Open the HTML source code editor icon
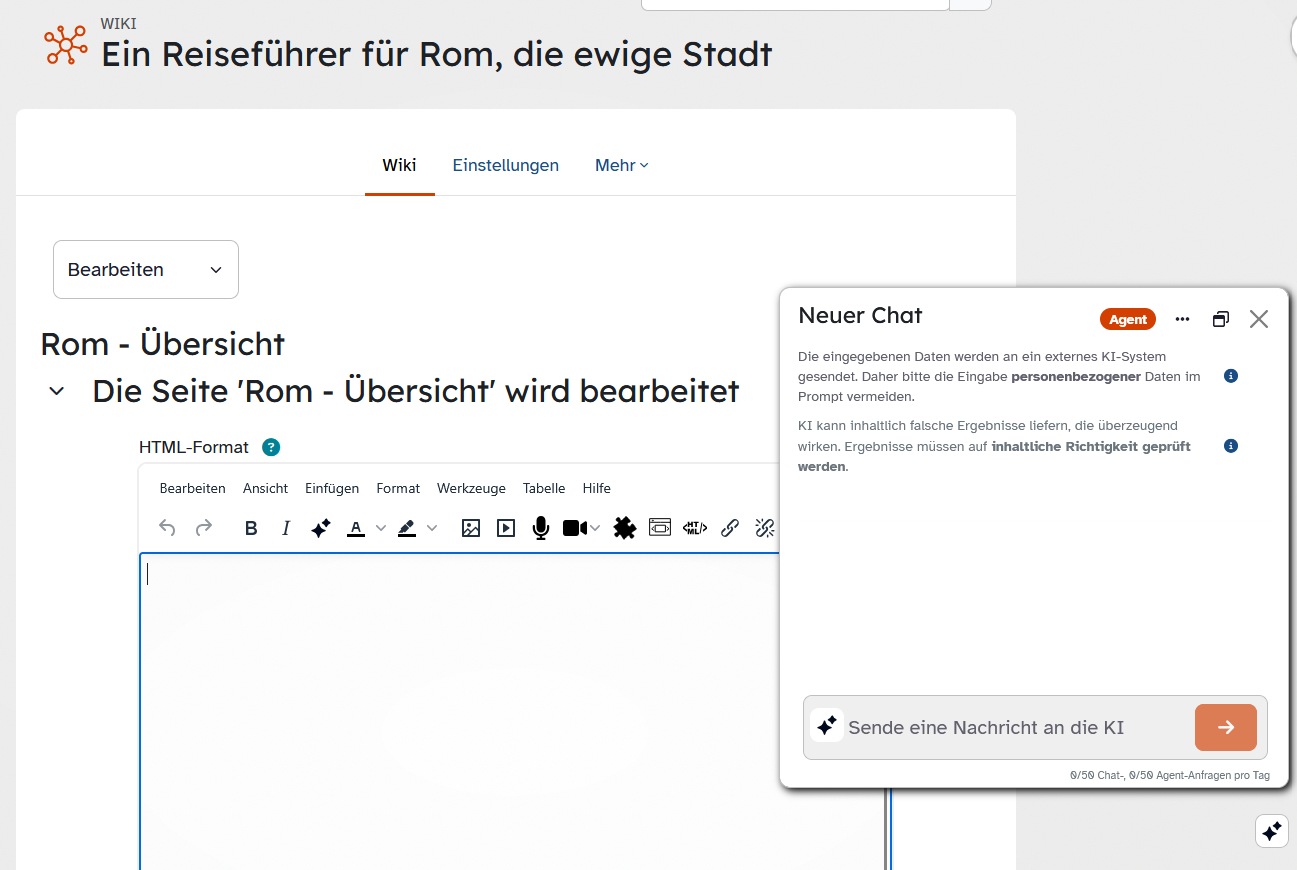The height and width of the screenshot is (870, 1297). pyautogui.click(x=695, y=528)
